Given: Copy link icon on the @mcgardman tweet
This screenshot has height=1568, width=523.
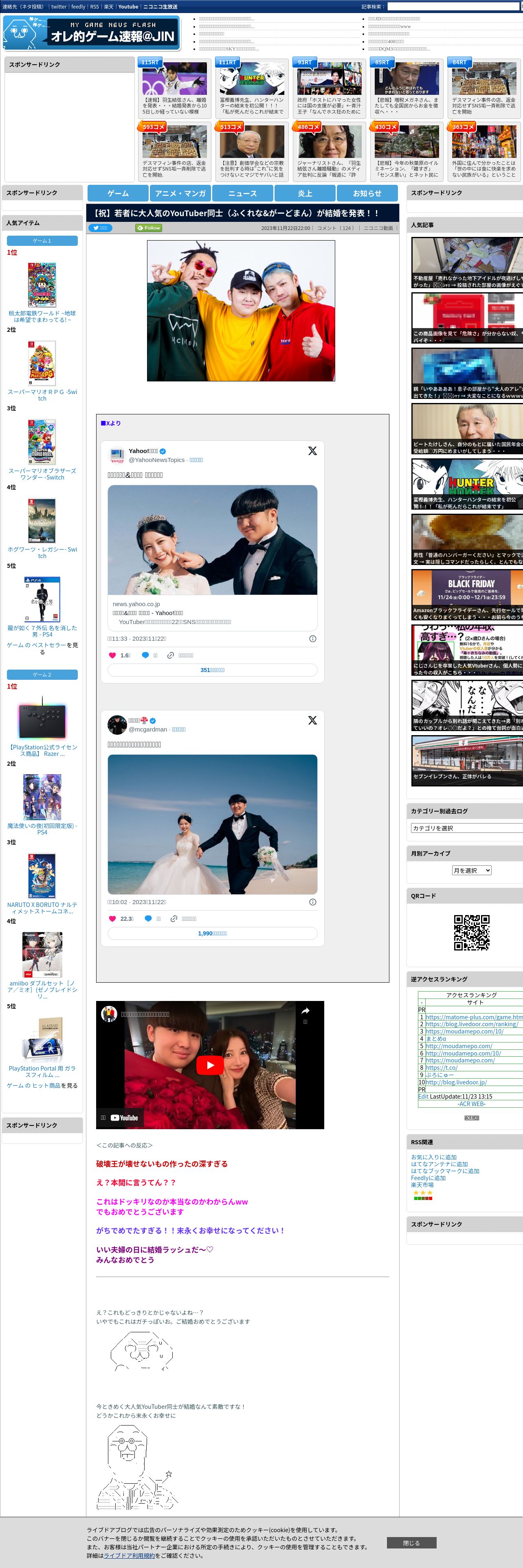Looking at the screenshot, I should [174, 919].
